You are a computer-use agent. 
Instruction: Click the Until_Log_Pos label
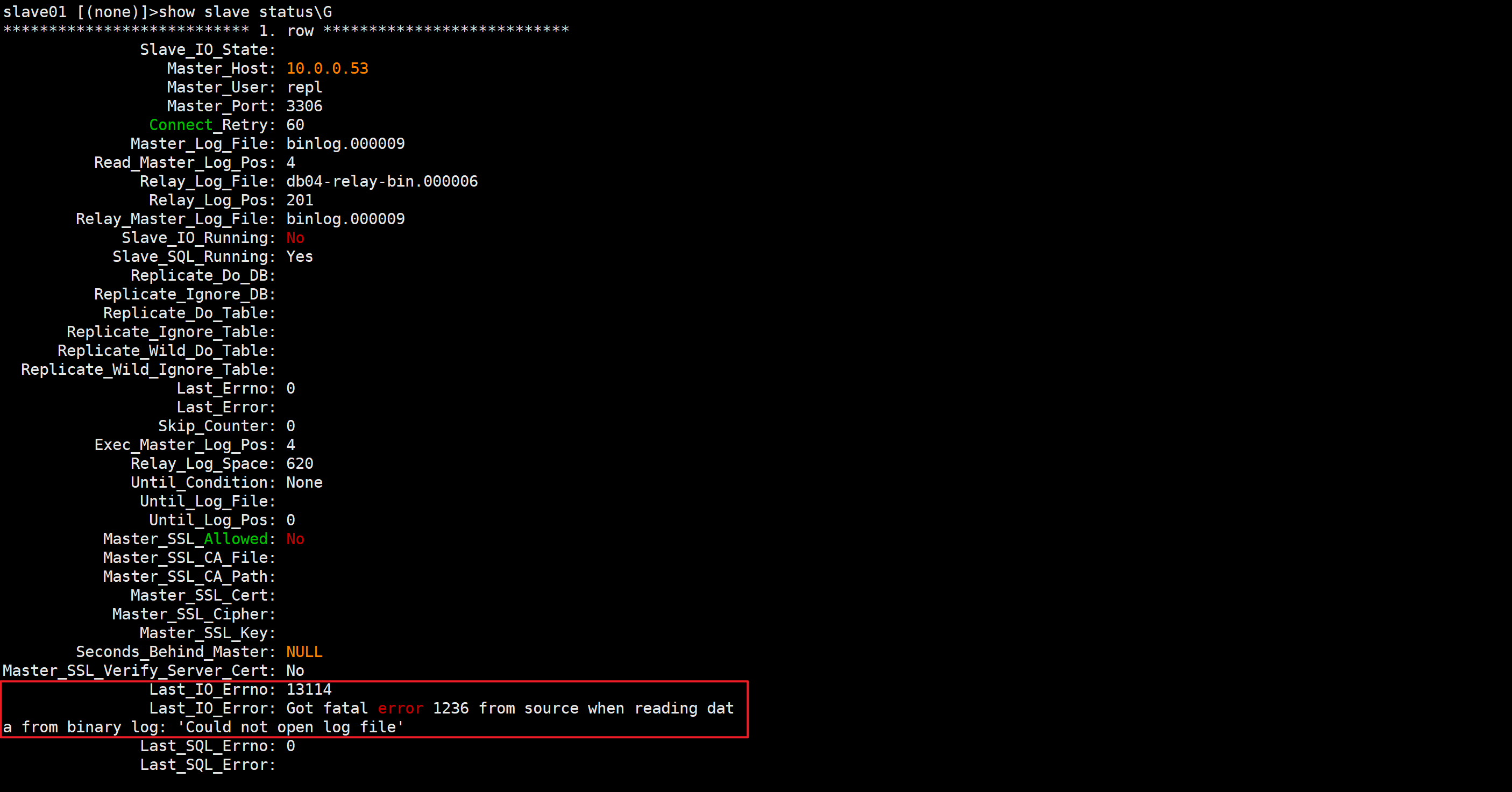pos(212,520)
